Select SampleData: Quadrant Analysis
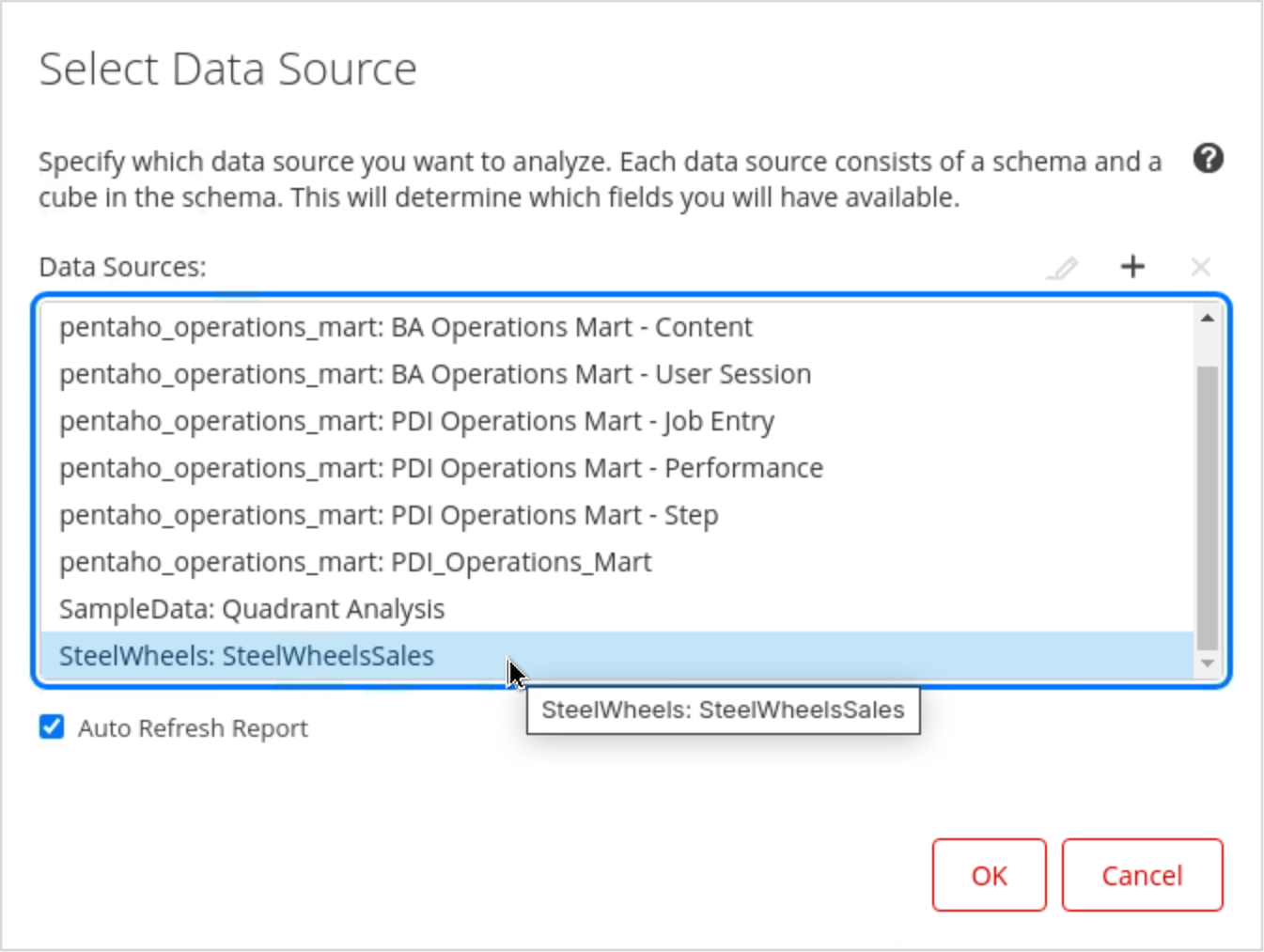Image resolution: width=1264 pixels, height=952 pixels. 616,609
